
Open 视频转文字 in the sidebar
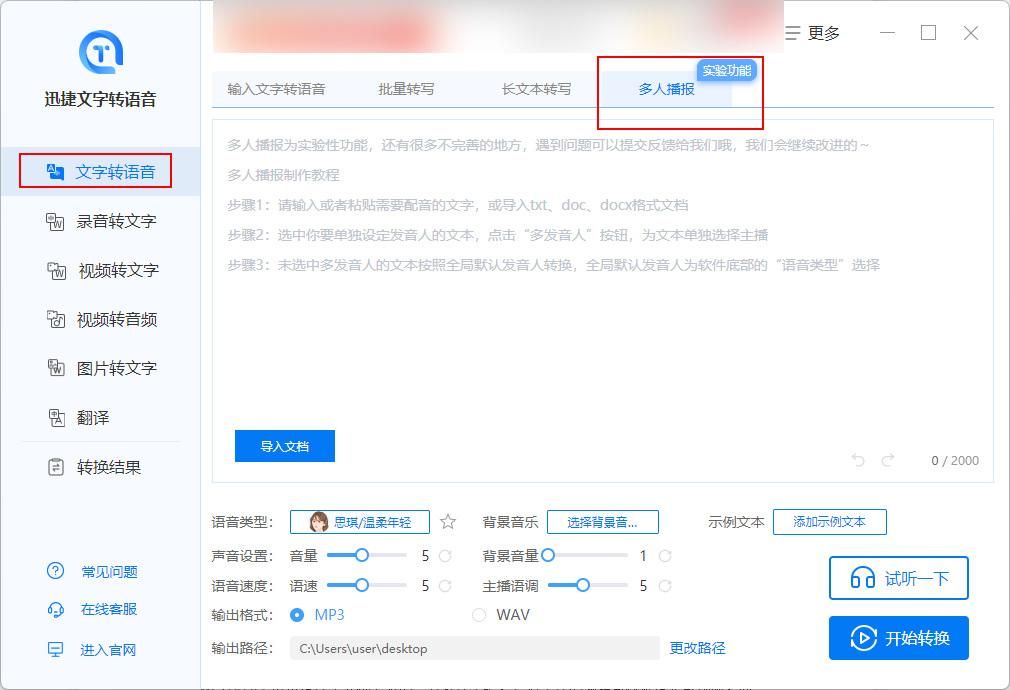(100, 271)
